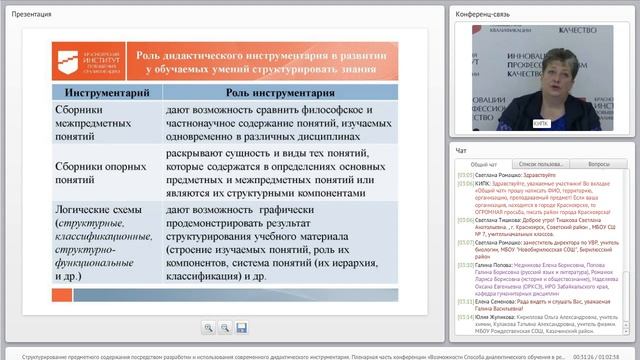The height and width of the screenshot is (360, 640).
Task: Click the elapsed time counter in bottom bar
Action: pos(596,357)
